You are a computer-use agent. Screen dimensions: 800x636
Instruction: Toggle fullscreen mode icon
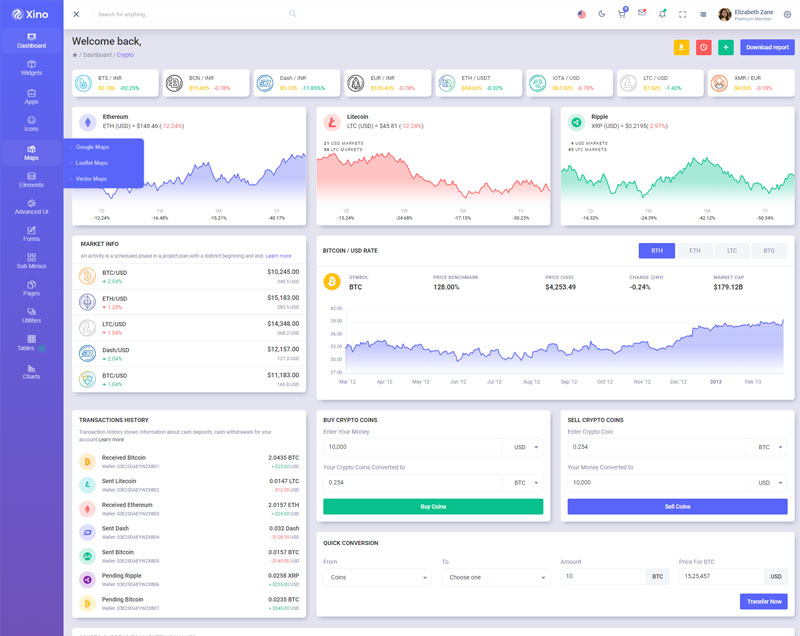683,14
